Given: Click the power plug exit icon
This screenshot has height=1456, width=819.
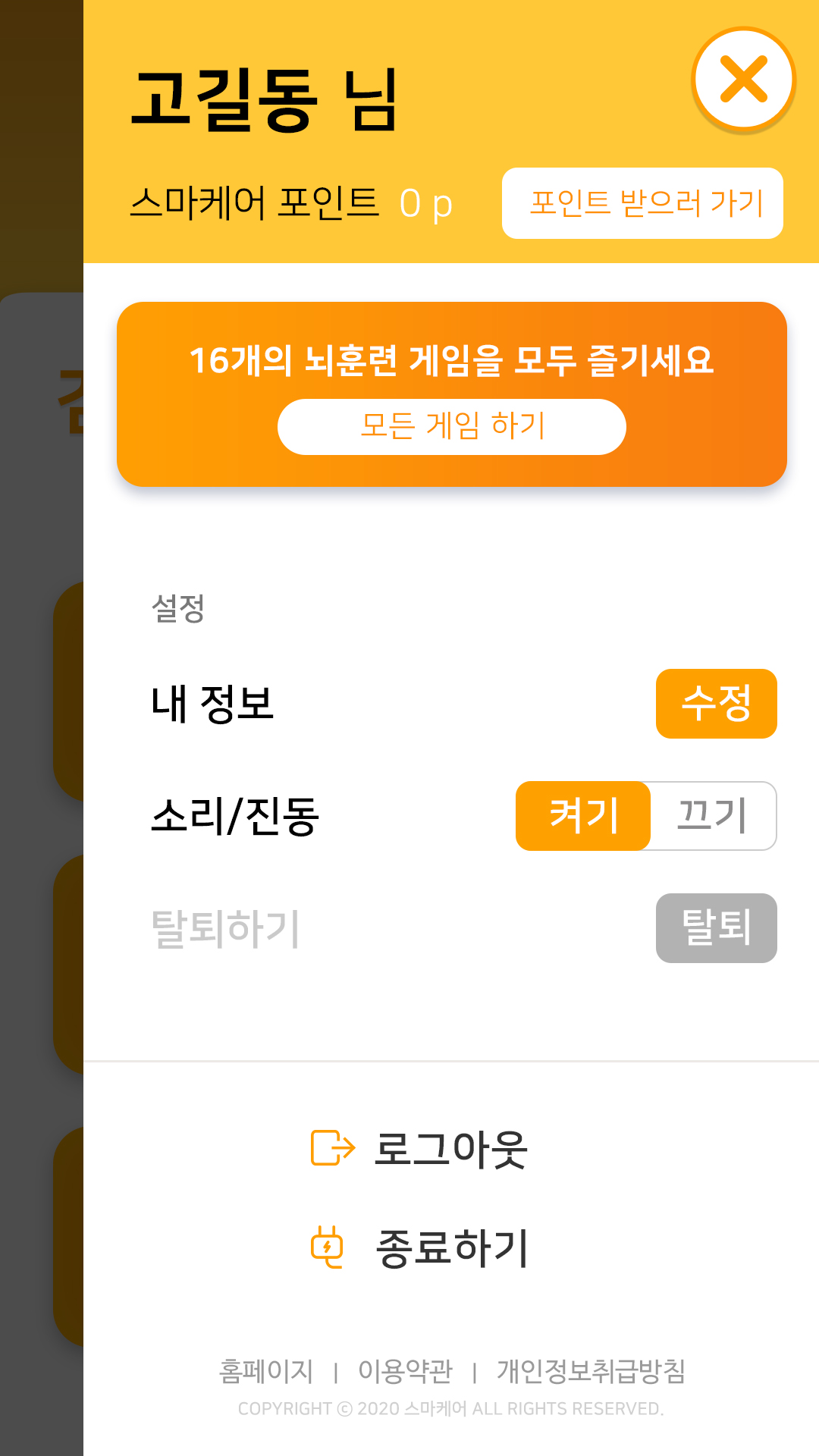Looking at the screenshot, I should 328,1246.
